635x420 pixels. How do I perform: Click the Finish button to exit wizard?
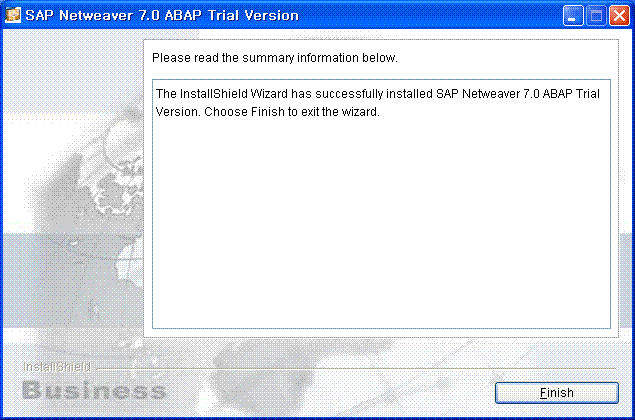click(x=556, y=392)
